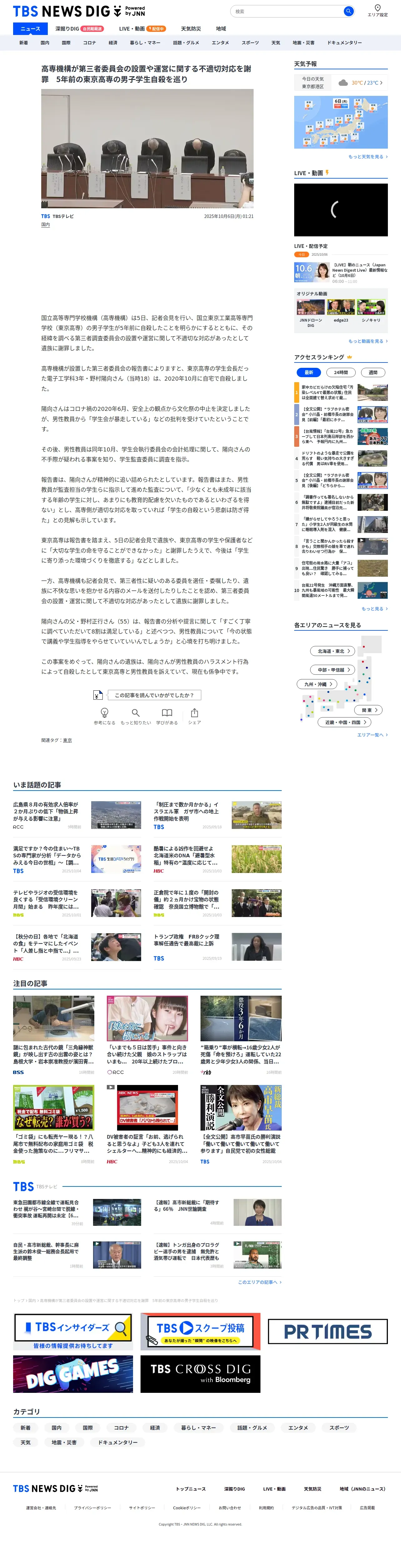The image size is (401, 1568).
Task: Open このエリアの記事へ link
Action: tap(259, 1282)
